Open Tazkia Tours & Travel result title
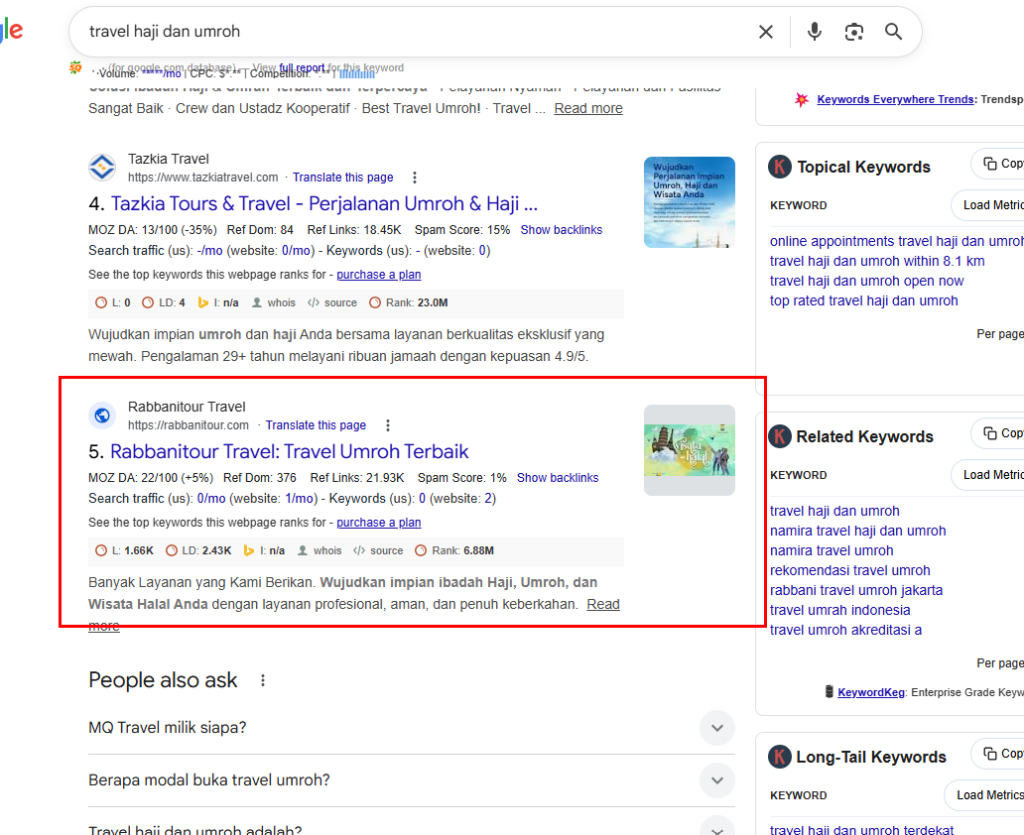The width and height of the screenshot is (1024, 835). [324, 204]
